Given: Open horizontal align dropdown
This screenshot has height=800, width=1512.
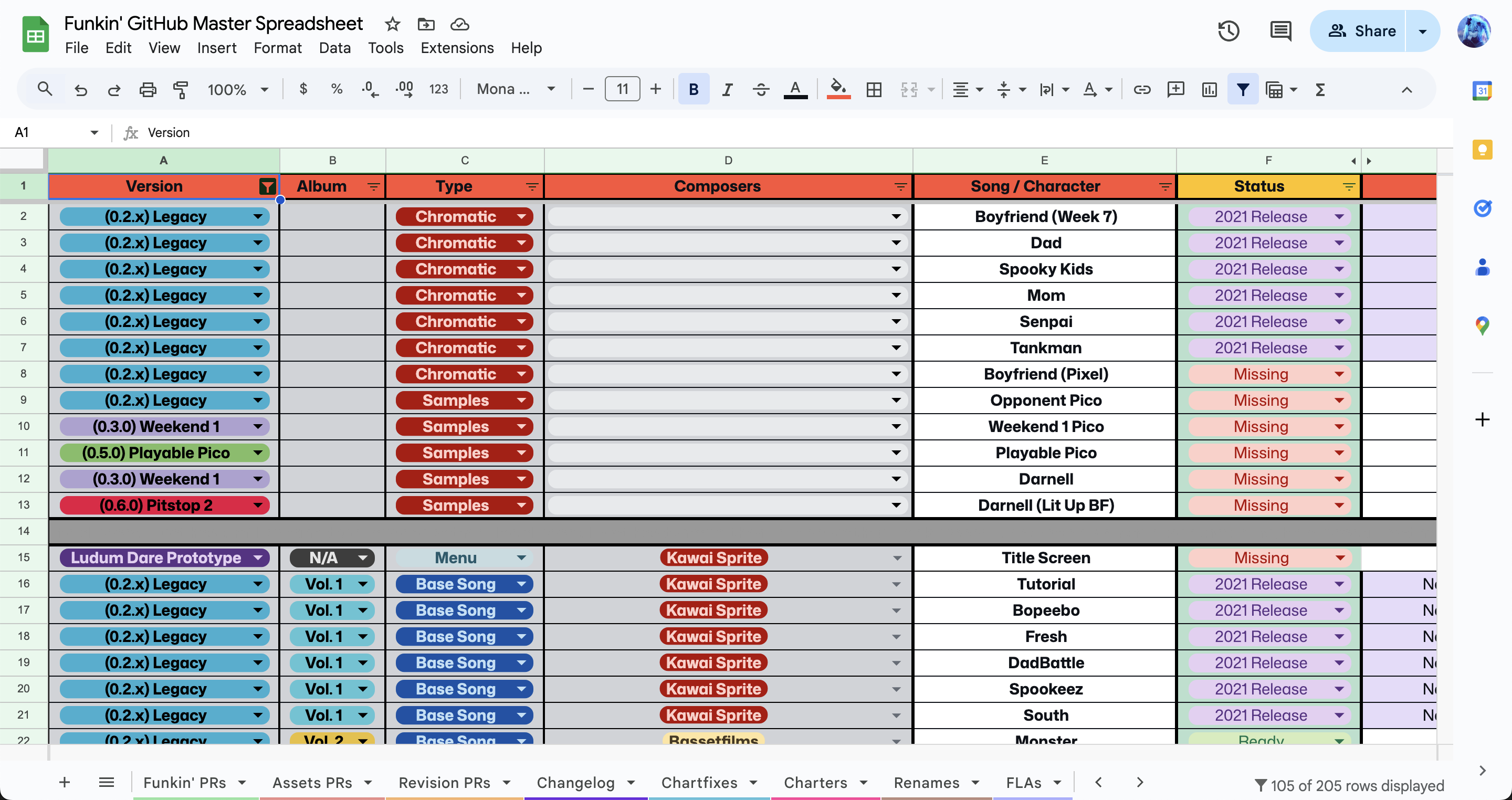Looking at the screenshot, I should tap(967, 89).
